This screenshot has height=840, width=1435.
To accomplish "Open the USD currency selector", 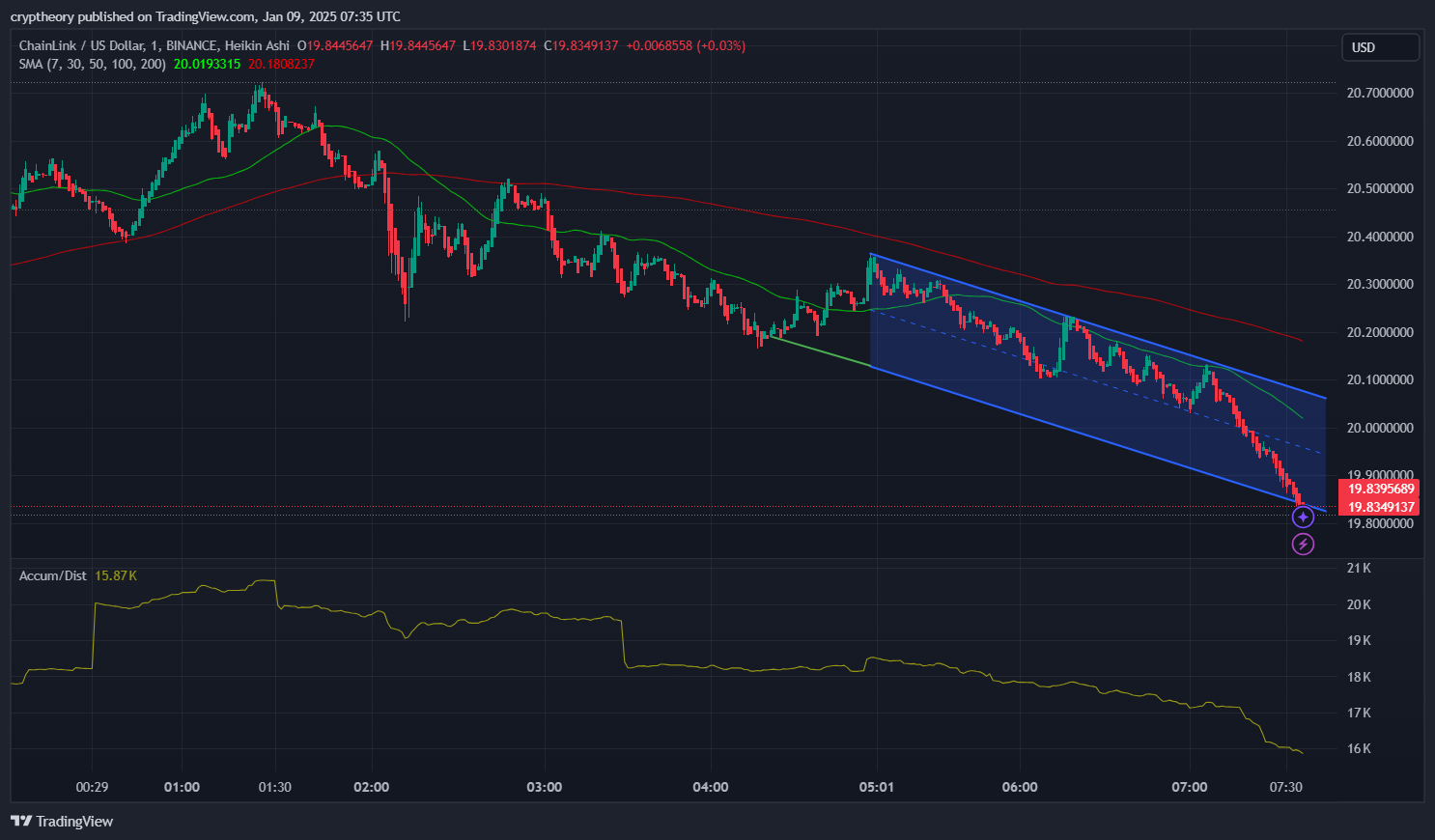I will point(1380,47).
